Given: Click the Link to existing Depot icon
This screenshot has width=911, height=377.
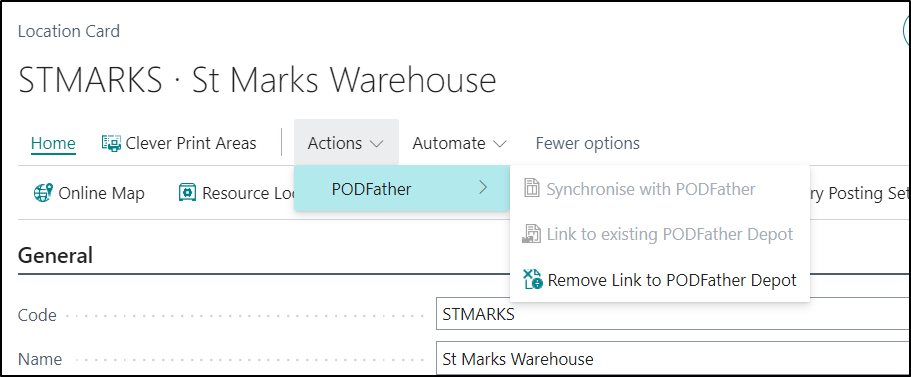Looking at the screenshot, I should (532, 234).
